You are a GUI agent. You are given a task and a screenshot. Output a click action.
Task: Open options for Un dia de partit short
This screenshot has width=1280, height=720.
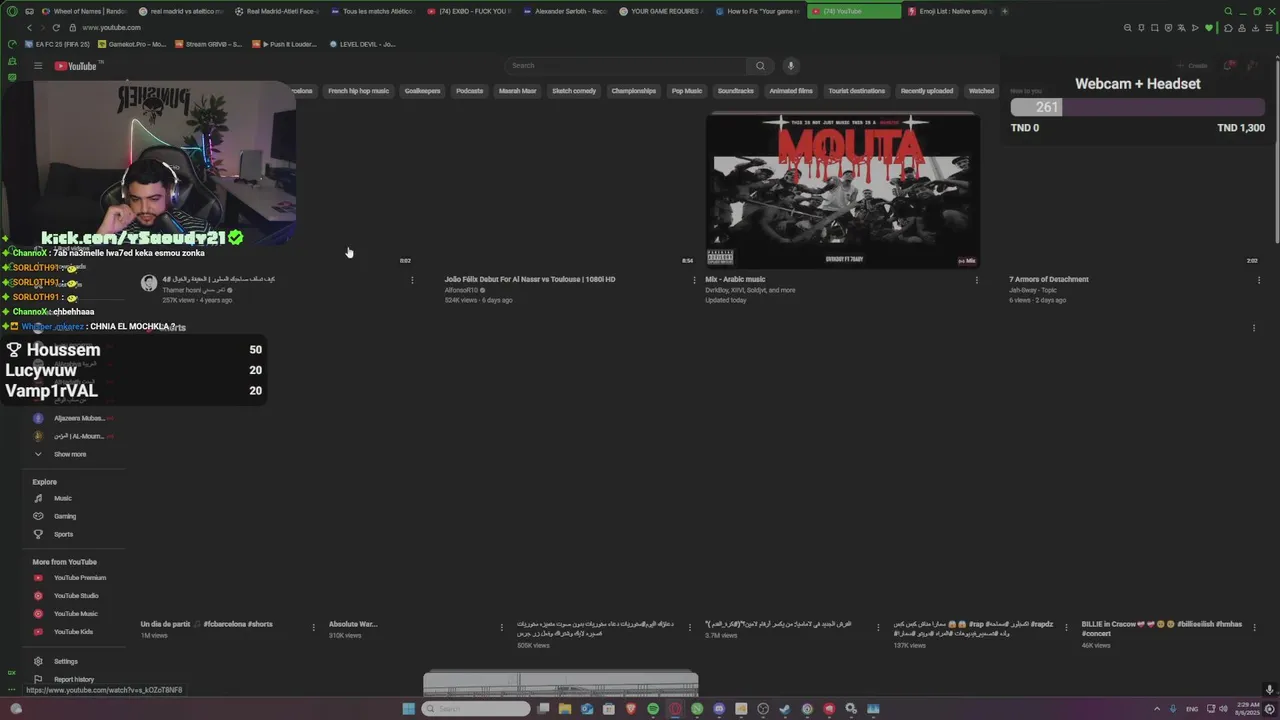(x=313, y=627)
